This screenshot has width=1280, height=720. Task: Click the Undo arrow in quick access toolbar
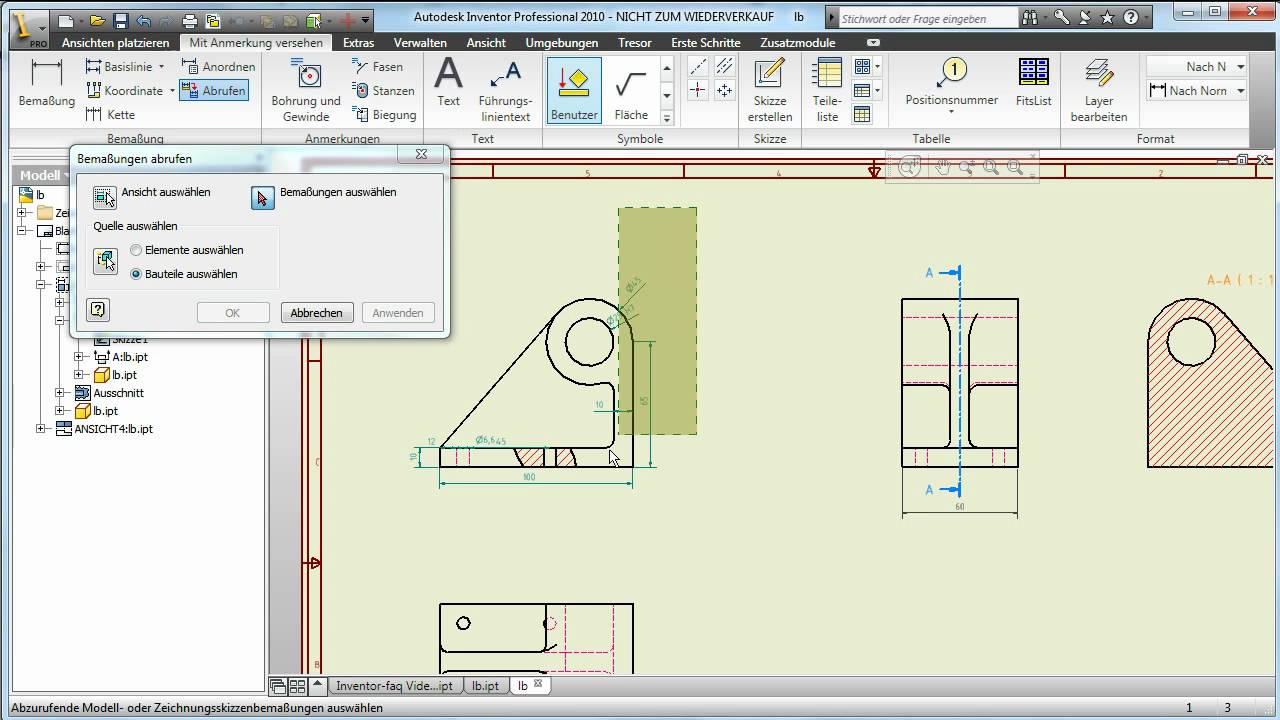click(143, 20)
